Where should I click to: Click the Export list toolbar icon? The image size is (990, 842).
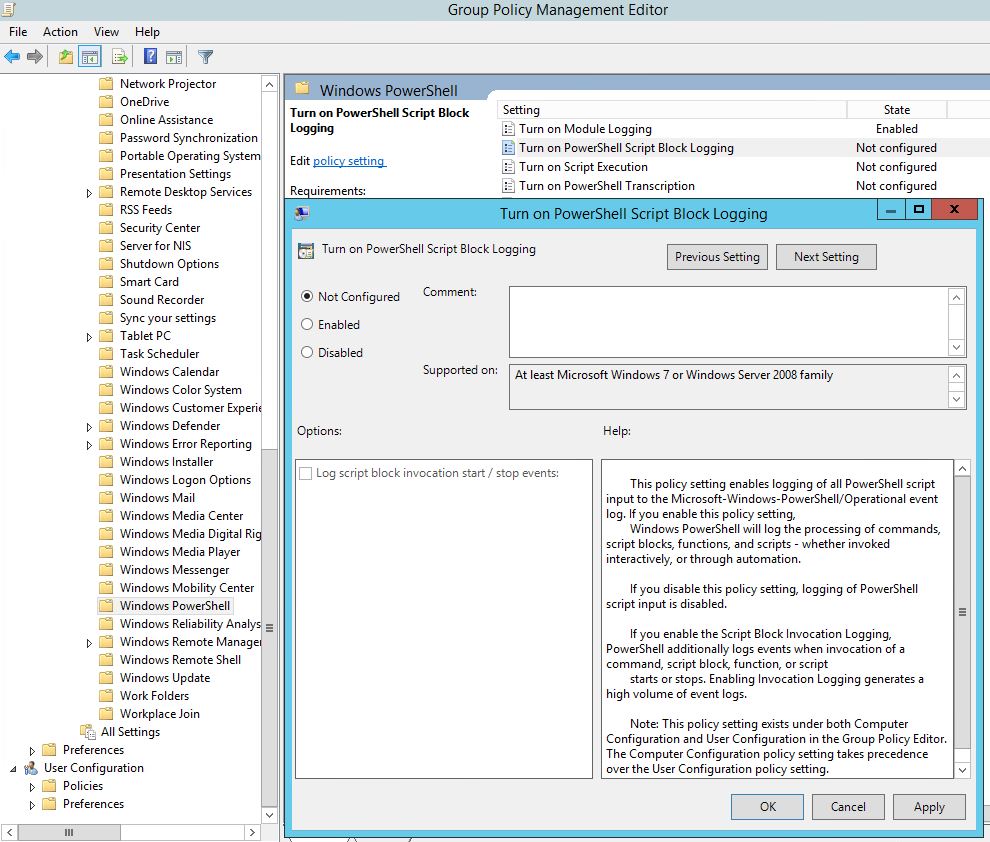[x=120, y=57]
